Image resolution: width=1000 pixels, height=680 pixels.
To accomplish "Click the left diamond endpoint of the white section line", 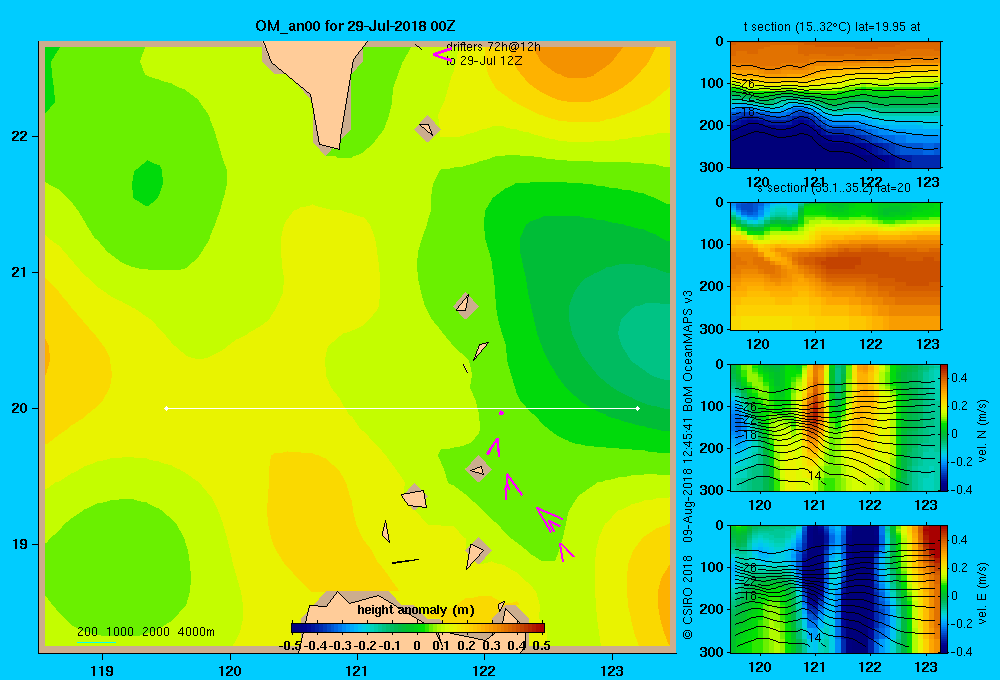I will coord(166,408).
